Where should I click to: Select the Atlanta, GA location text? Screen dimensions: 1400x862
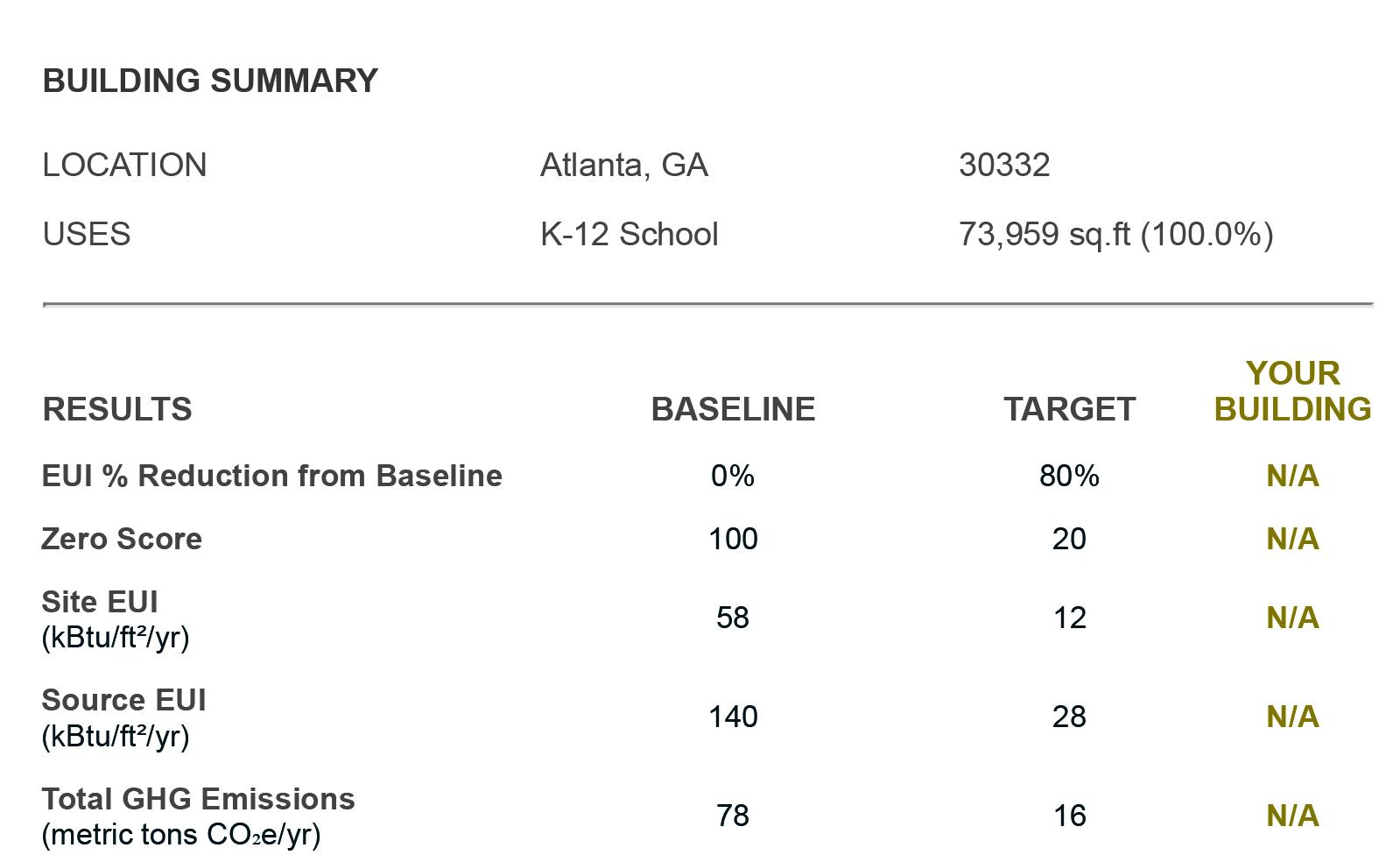(623, 166)
